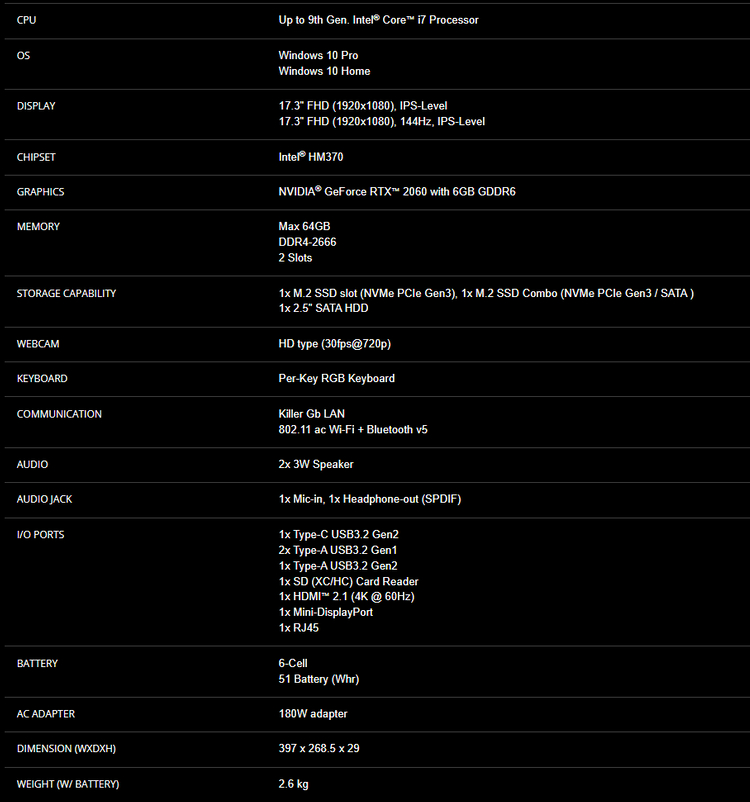Click the 2x 3W Speaker value

click(x=315, y=464)
